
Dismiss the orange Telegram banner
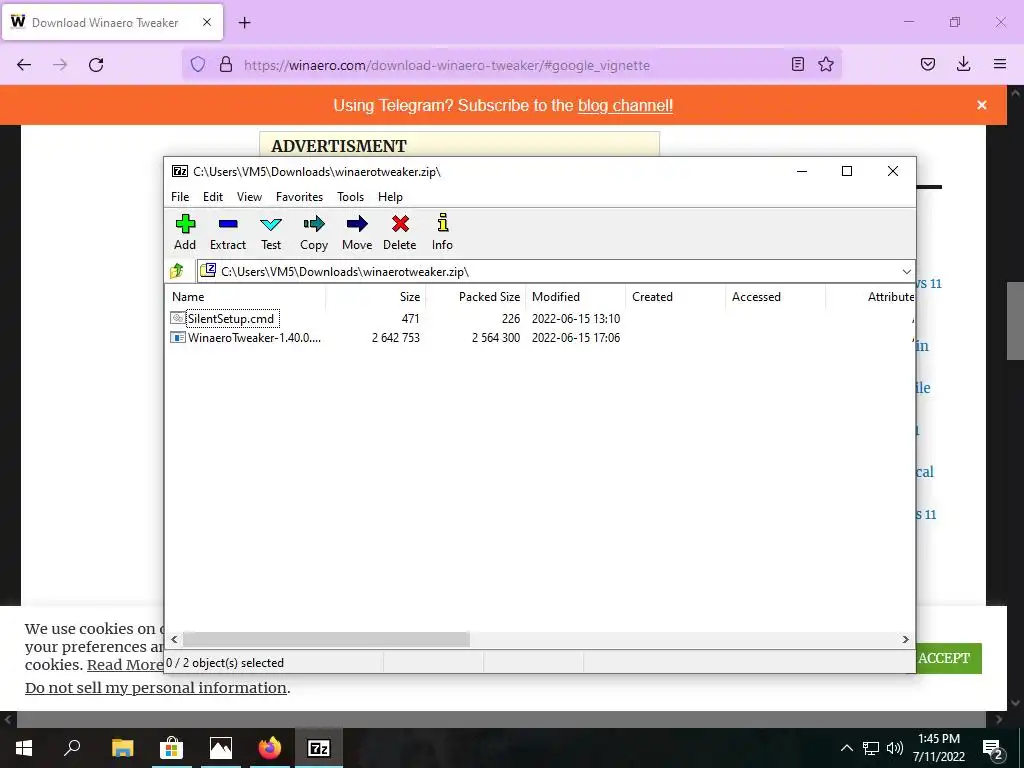(x=982, y=105)
